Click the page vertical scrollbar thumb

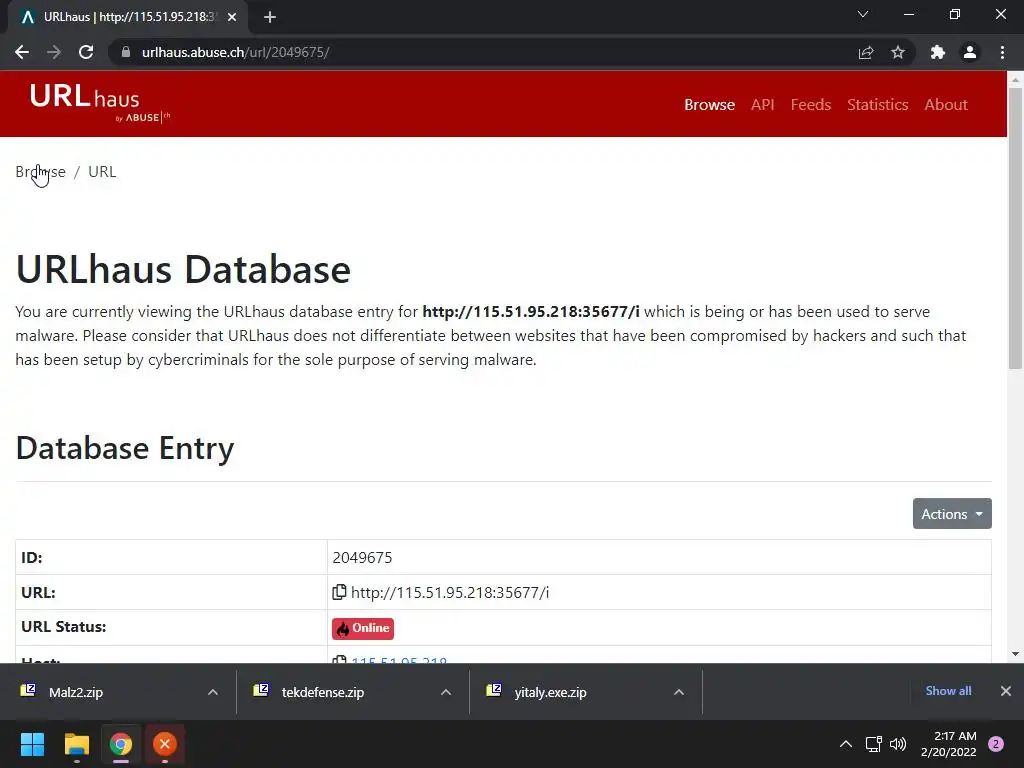(x=1015, y=229)
